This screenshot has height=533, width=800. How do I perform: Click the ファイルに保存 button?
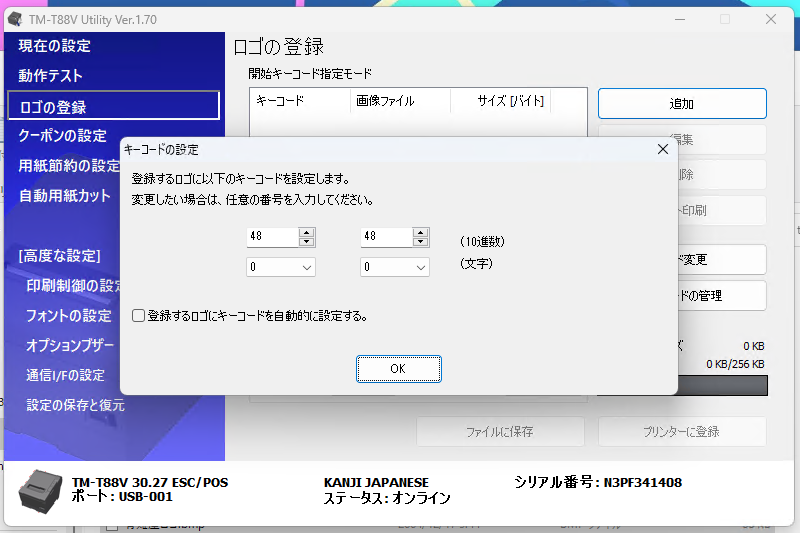tap(500, 432)
